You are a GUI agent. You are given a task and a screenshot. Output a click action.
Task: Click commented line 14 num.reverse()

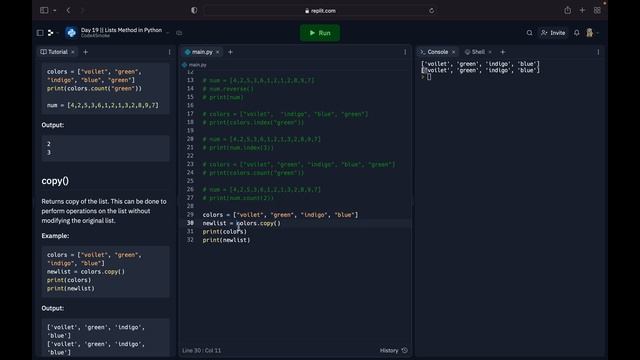[228, 89]
